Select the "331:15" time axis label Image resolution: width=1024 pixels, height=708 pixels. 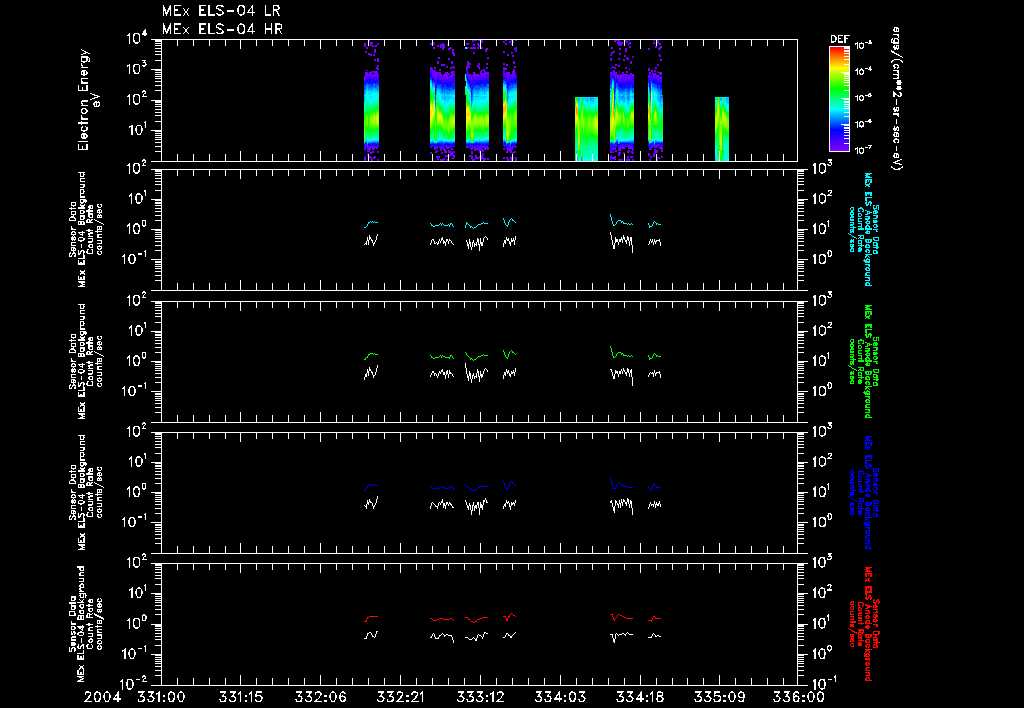[240, 698]
